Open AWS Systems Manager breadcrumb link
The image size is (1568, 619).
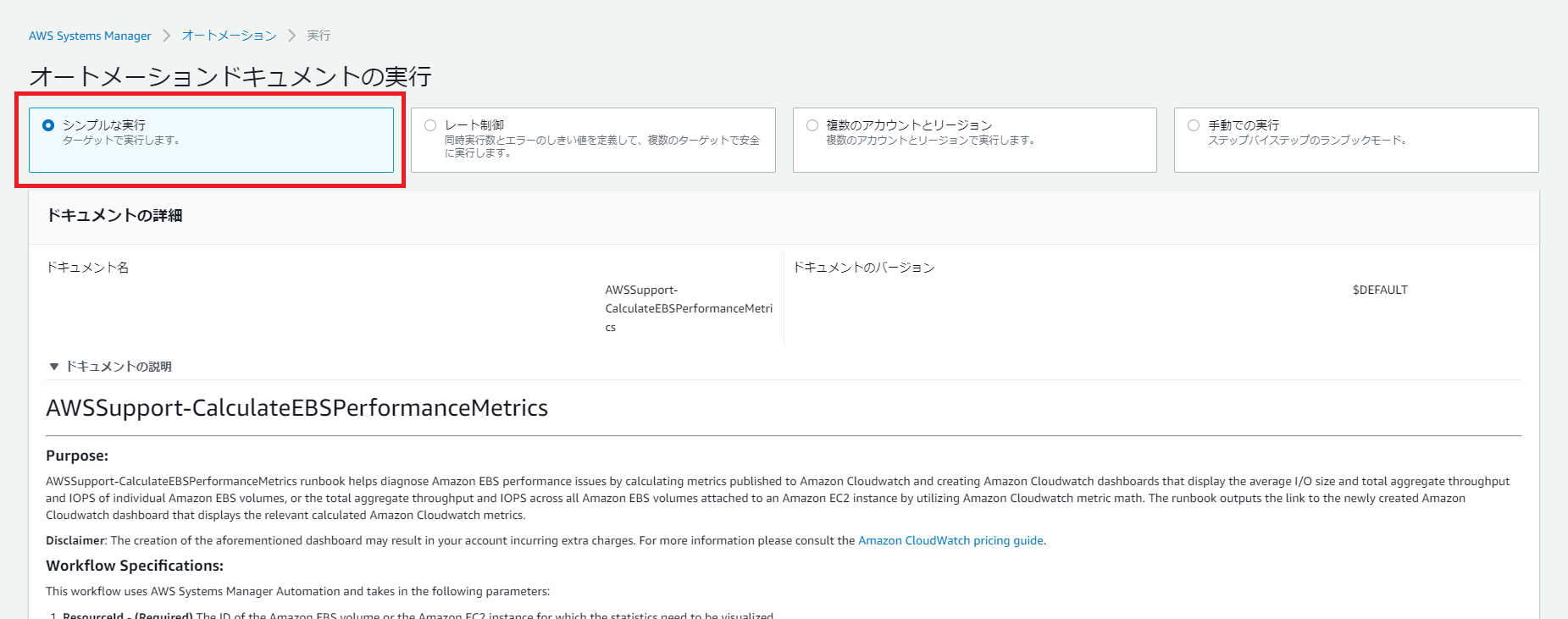pos(90,36)
